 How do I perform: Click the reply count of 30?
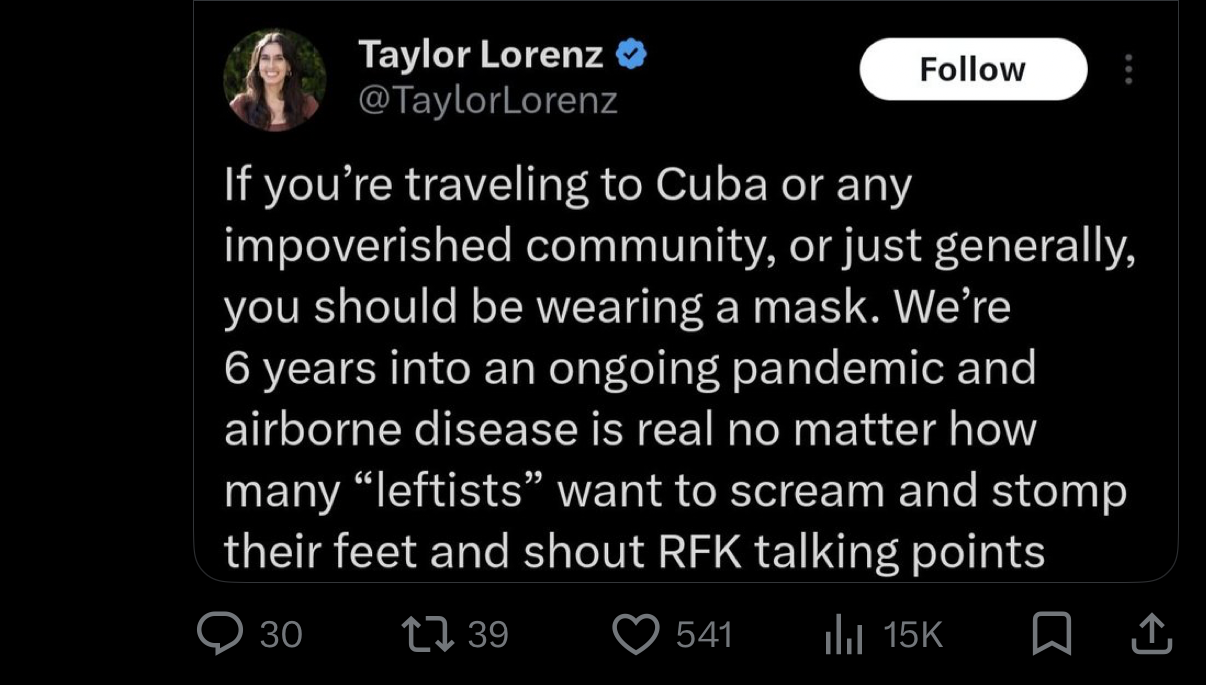point(281,635)
